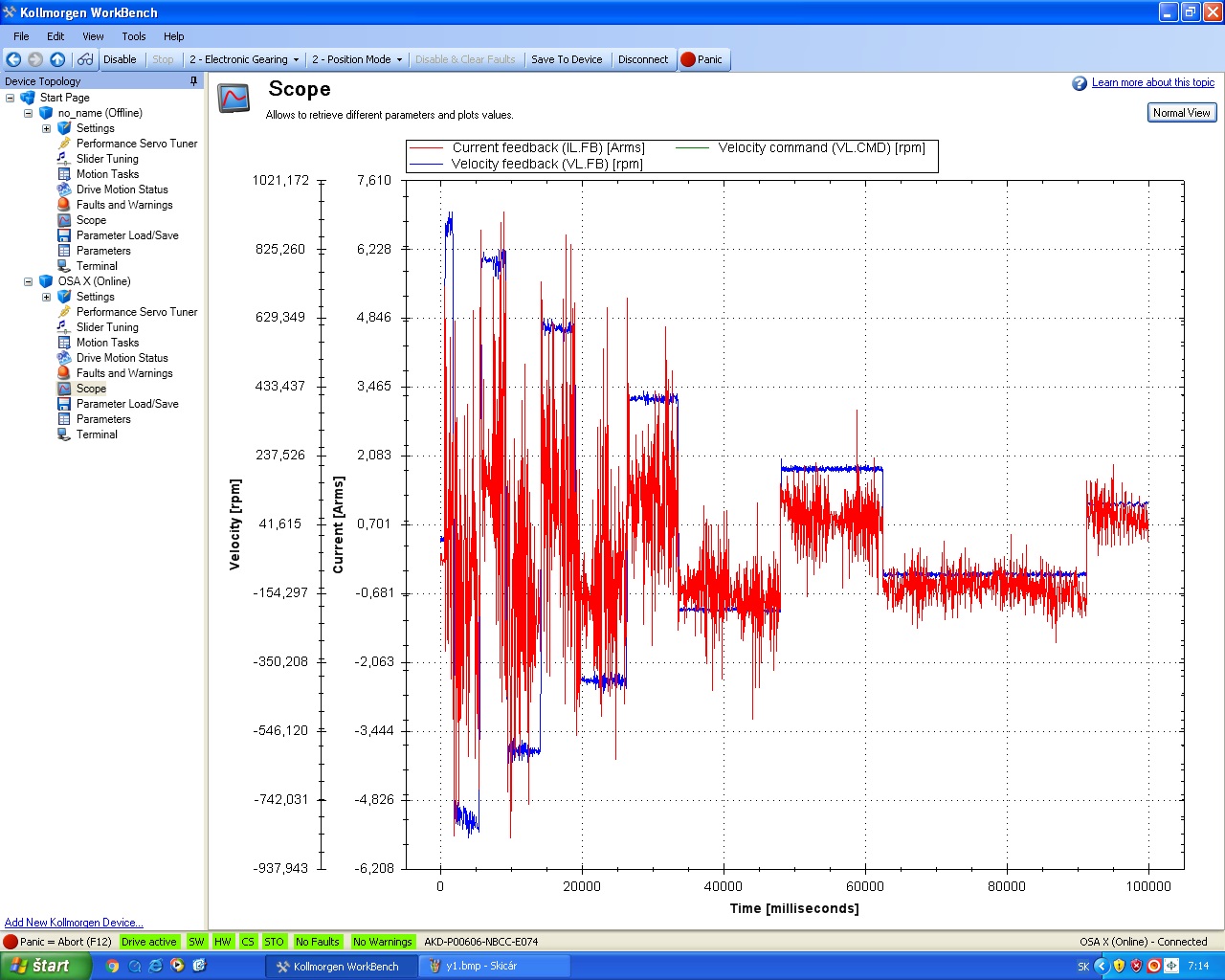
Task: Open Performance Servo Tuner under OSA X
Action: [x=137, y=312]
